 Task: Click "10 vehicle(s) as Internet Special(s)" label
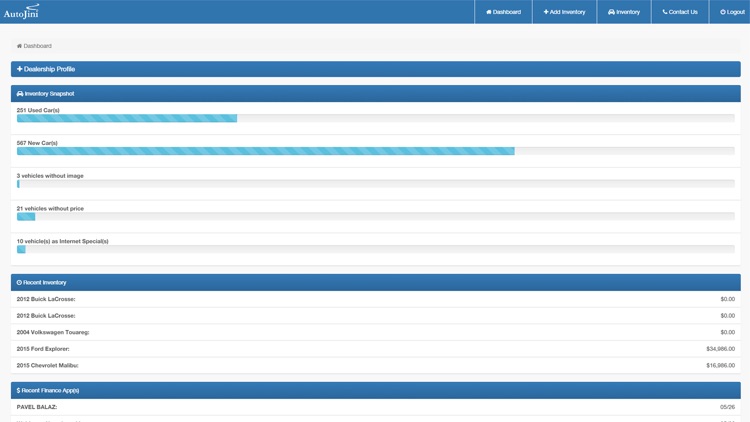[62, 241]
